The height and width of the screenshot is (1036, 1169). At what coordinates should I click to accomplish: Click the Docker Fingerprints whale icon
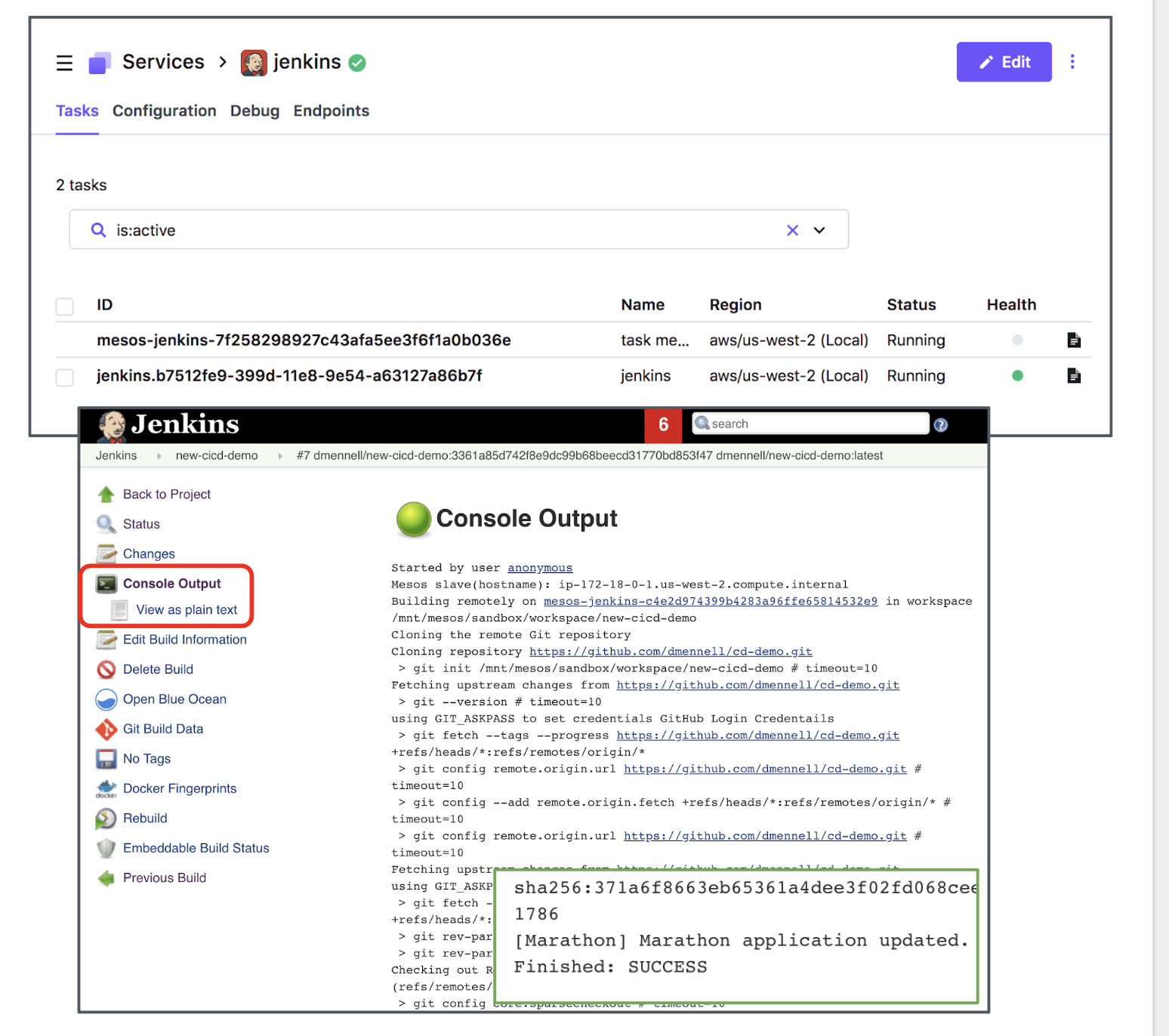[106, 789]
